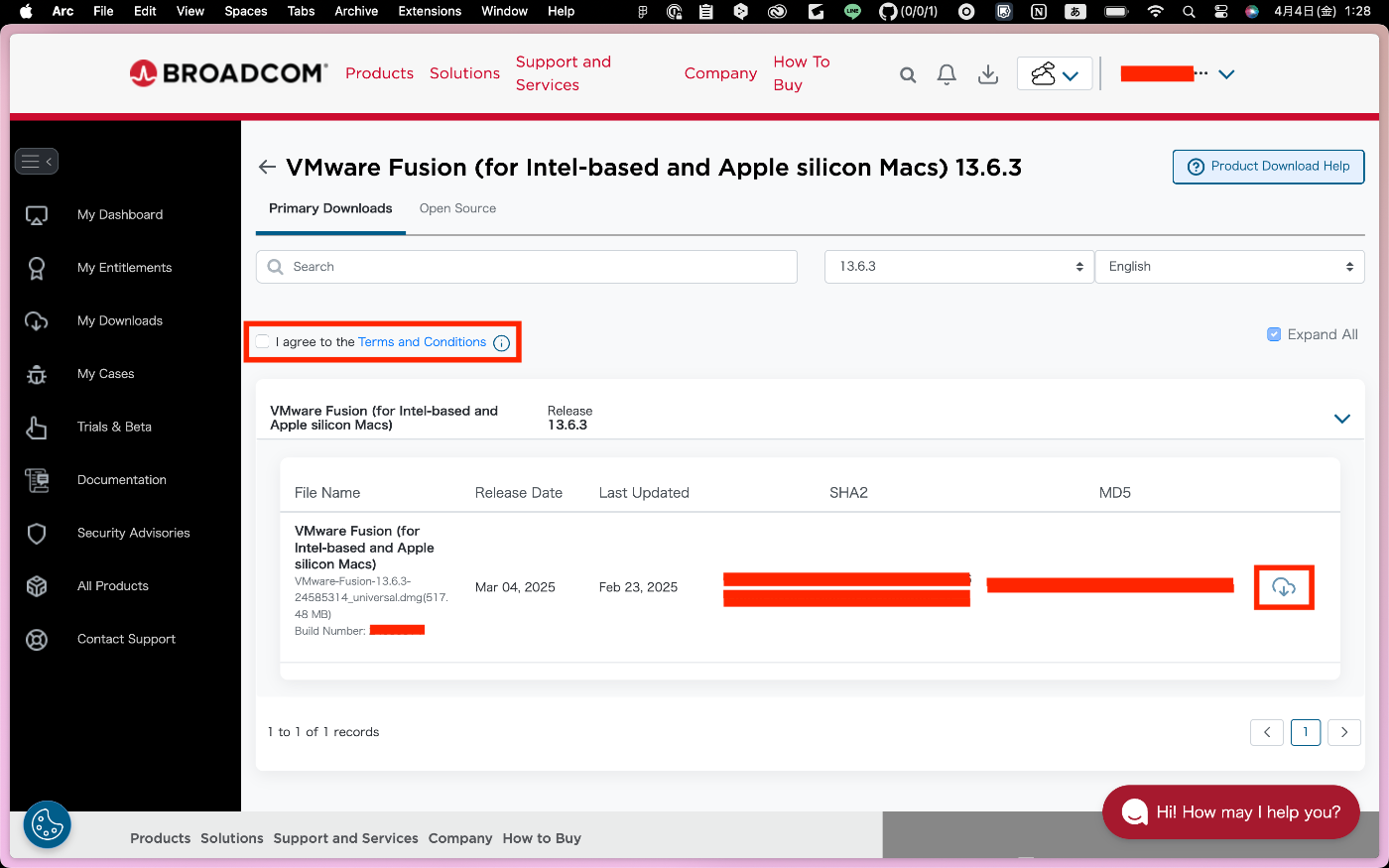Click the Security Advisories shield icon

(x=37, y=534)
